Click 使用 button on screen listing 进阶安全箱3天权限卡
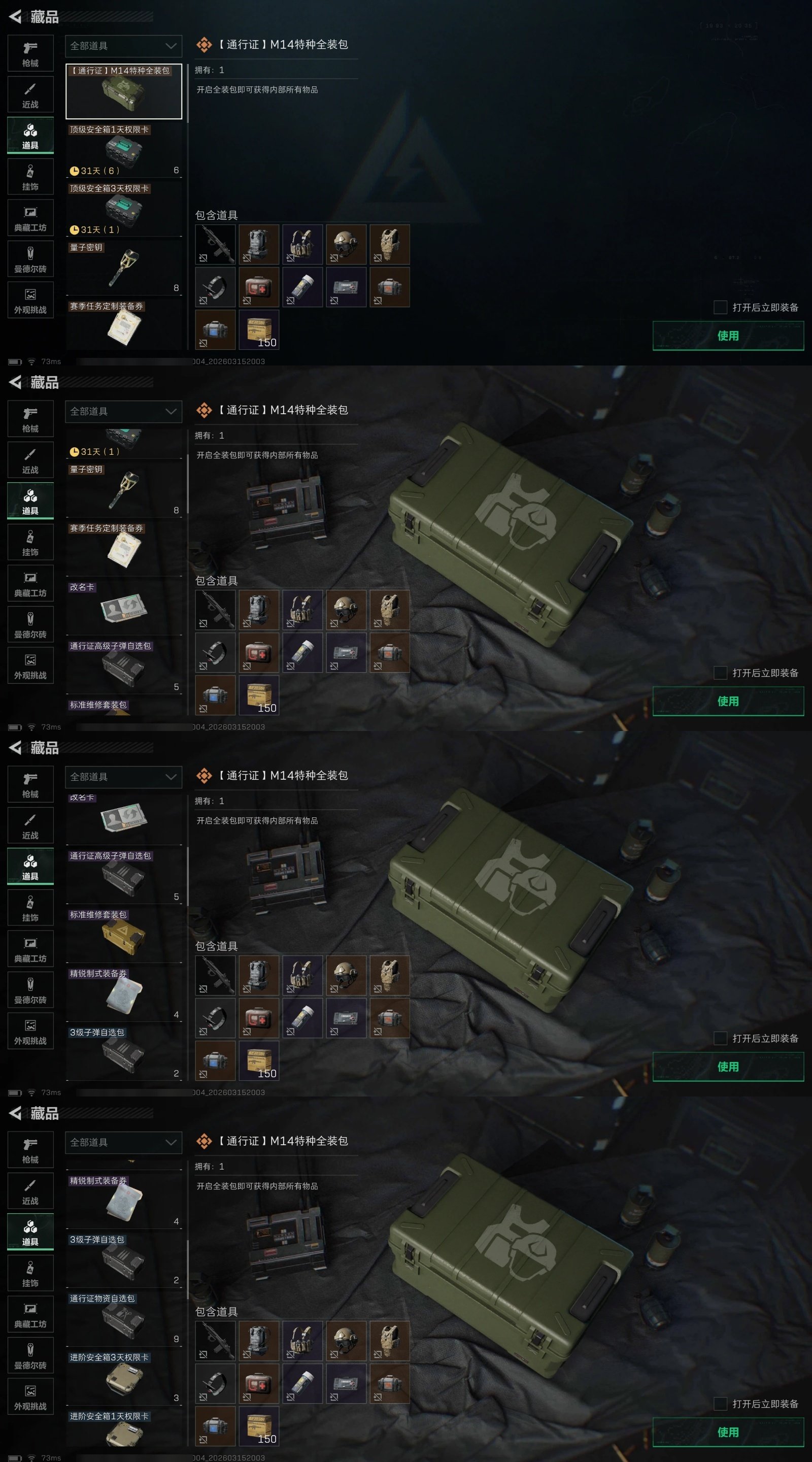This screenshot has height=1462, width=812. 728,1432
